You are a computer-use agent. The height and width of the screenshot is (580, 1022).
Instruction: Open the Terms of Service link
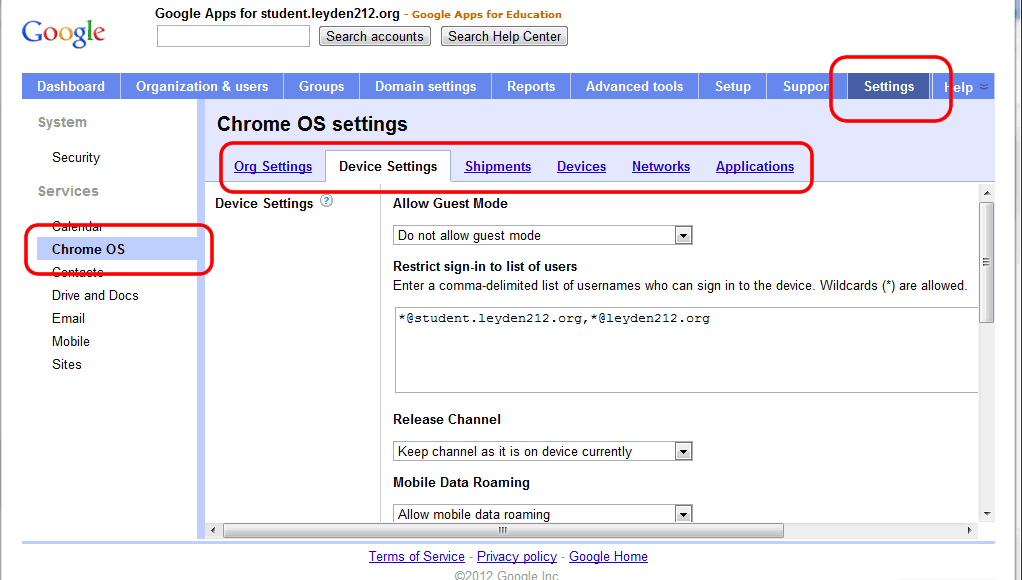416,557
